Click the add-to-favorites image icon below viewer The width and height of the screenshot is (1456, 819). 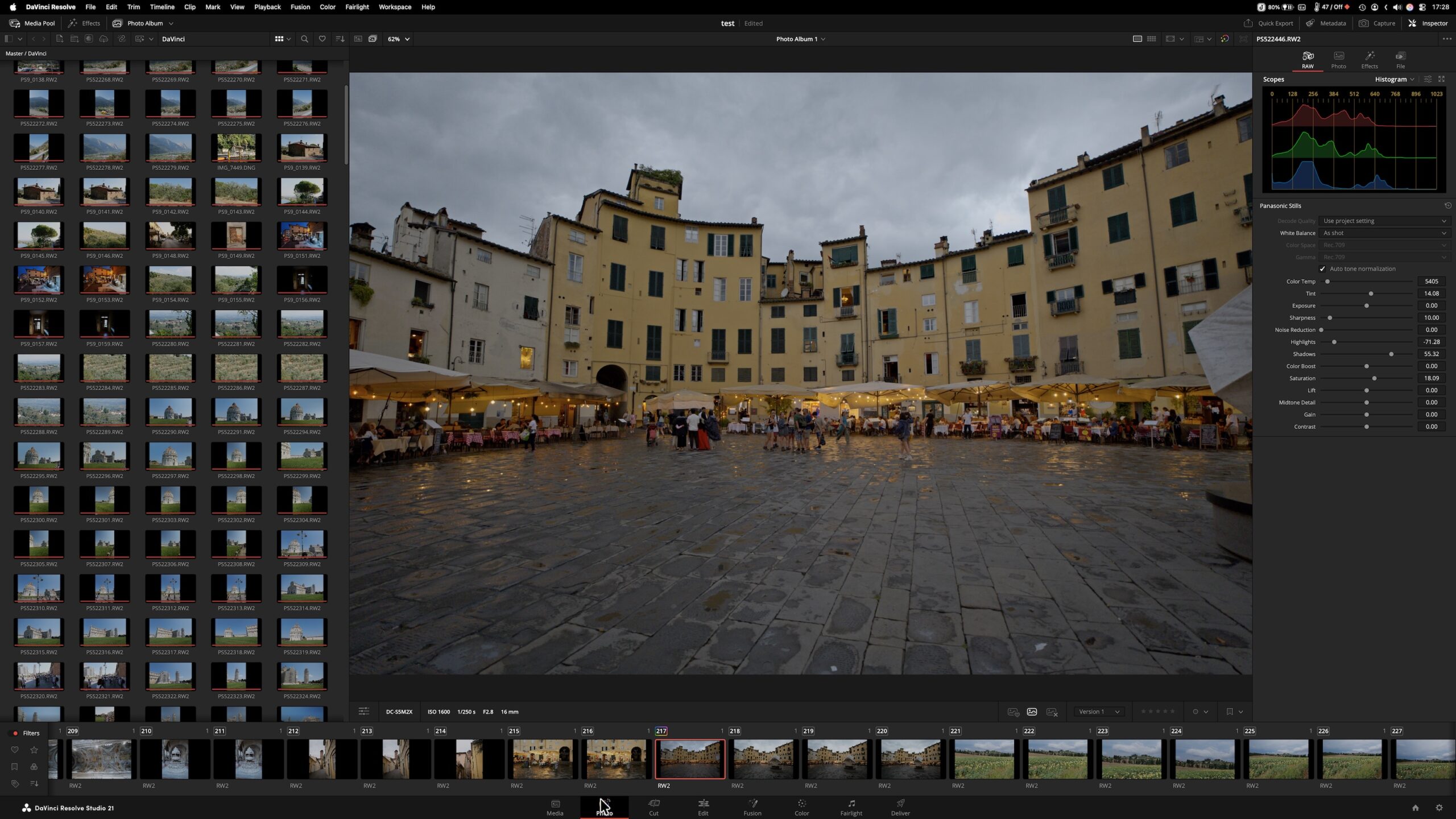coord(1014,712)
